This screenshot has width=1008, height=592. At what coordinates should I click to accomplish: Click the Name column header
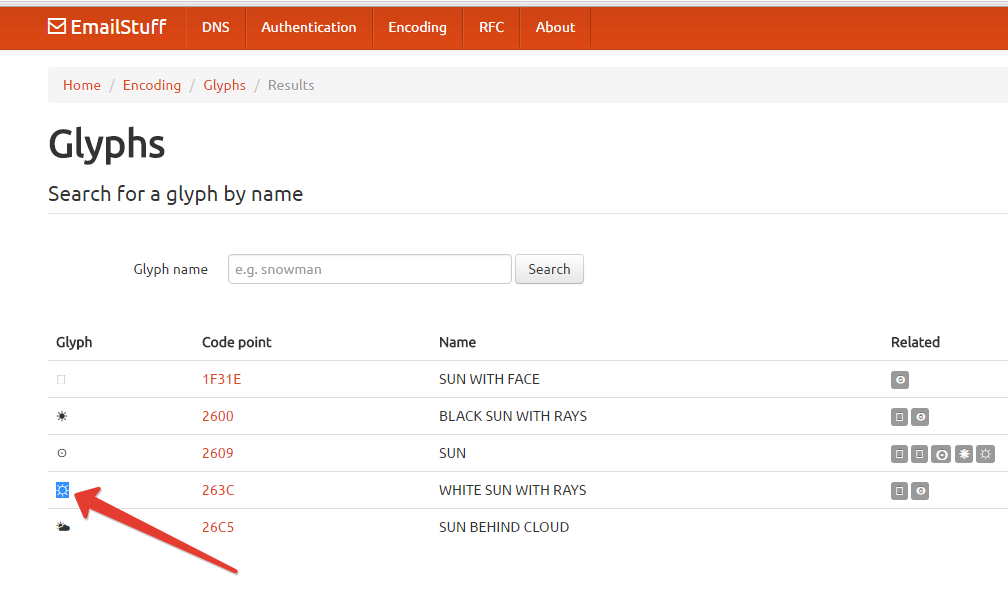click(458, 342)
